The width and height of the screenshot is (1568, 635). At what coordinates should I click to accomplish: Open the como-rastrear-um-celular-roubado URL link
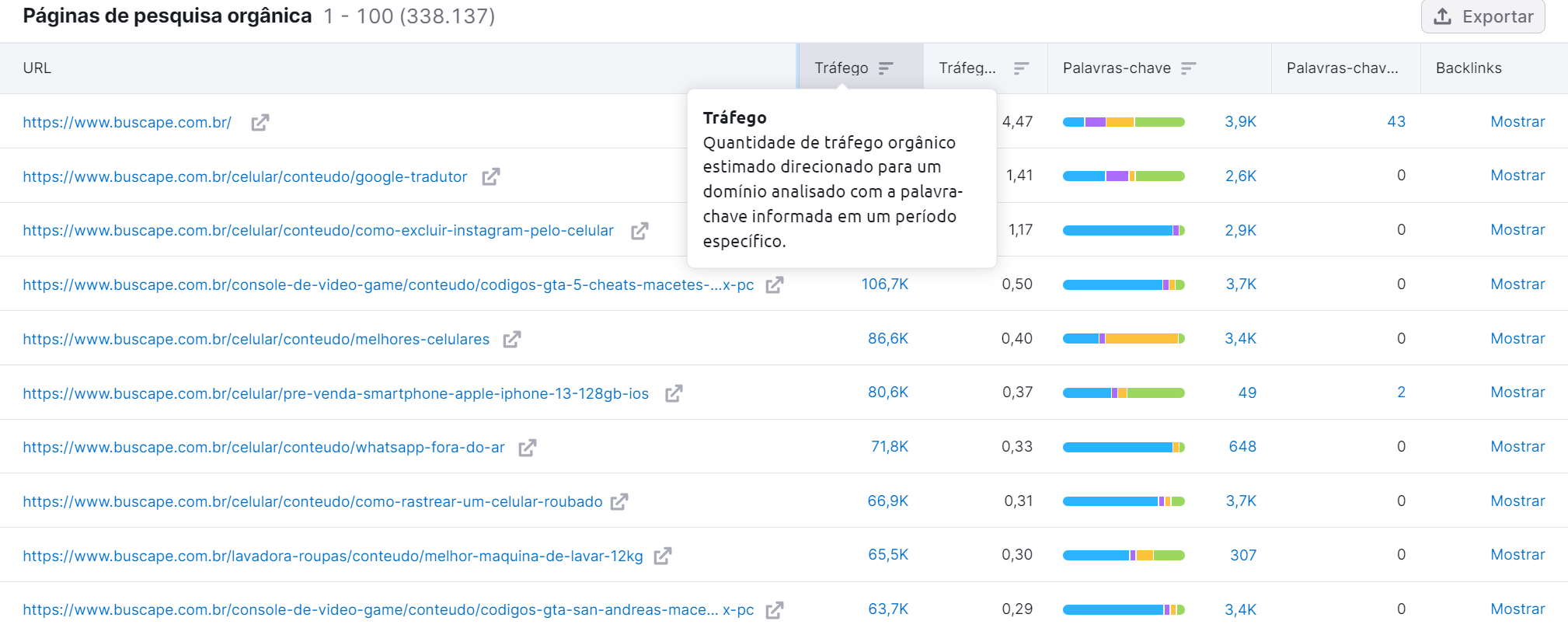(312, 501)
